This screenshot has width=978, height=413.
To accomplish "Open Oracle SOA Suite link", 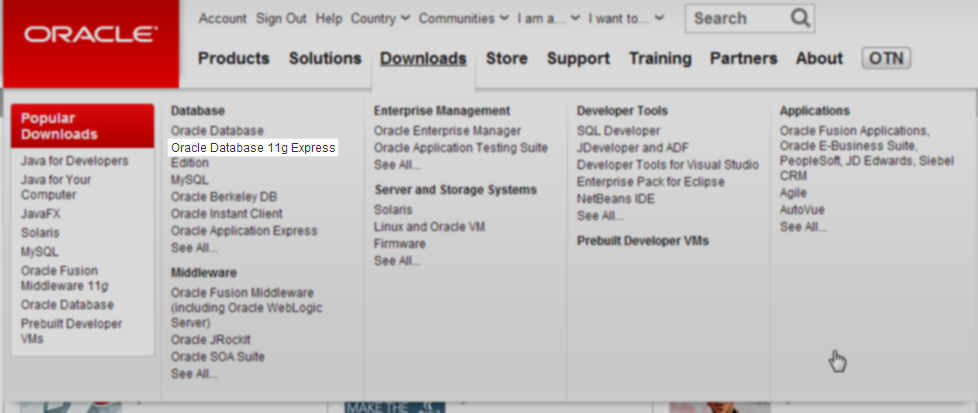I will (x=218, y=357).
